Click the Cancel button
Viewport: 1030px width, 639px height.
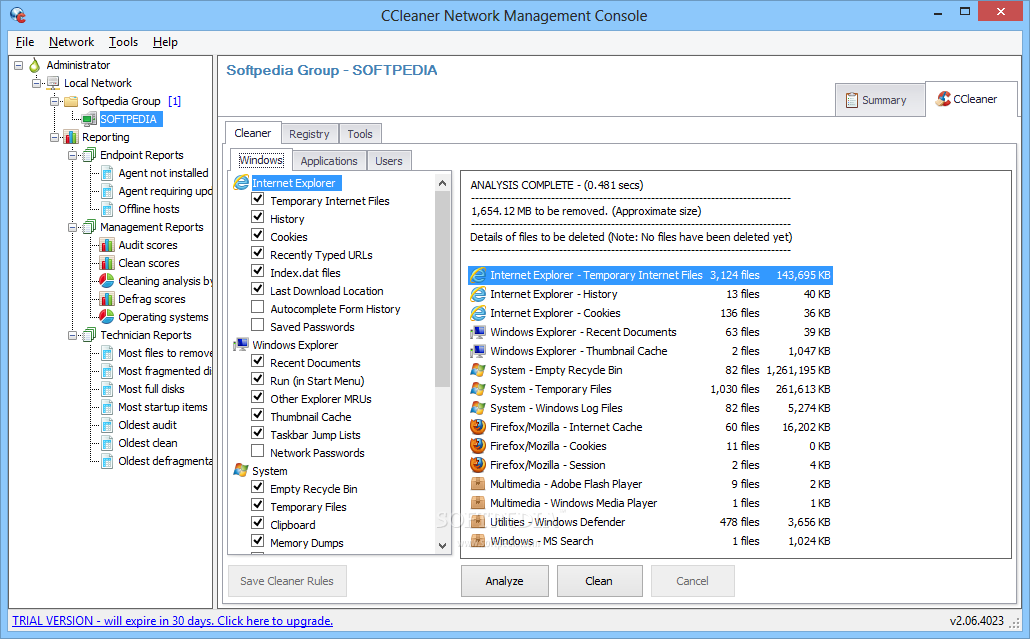[x=692, y=581]
